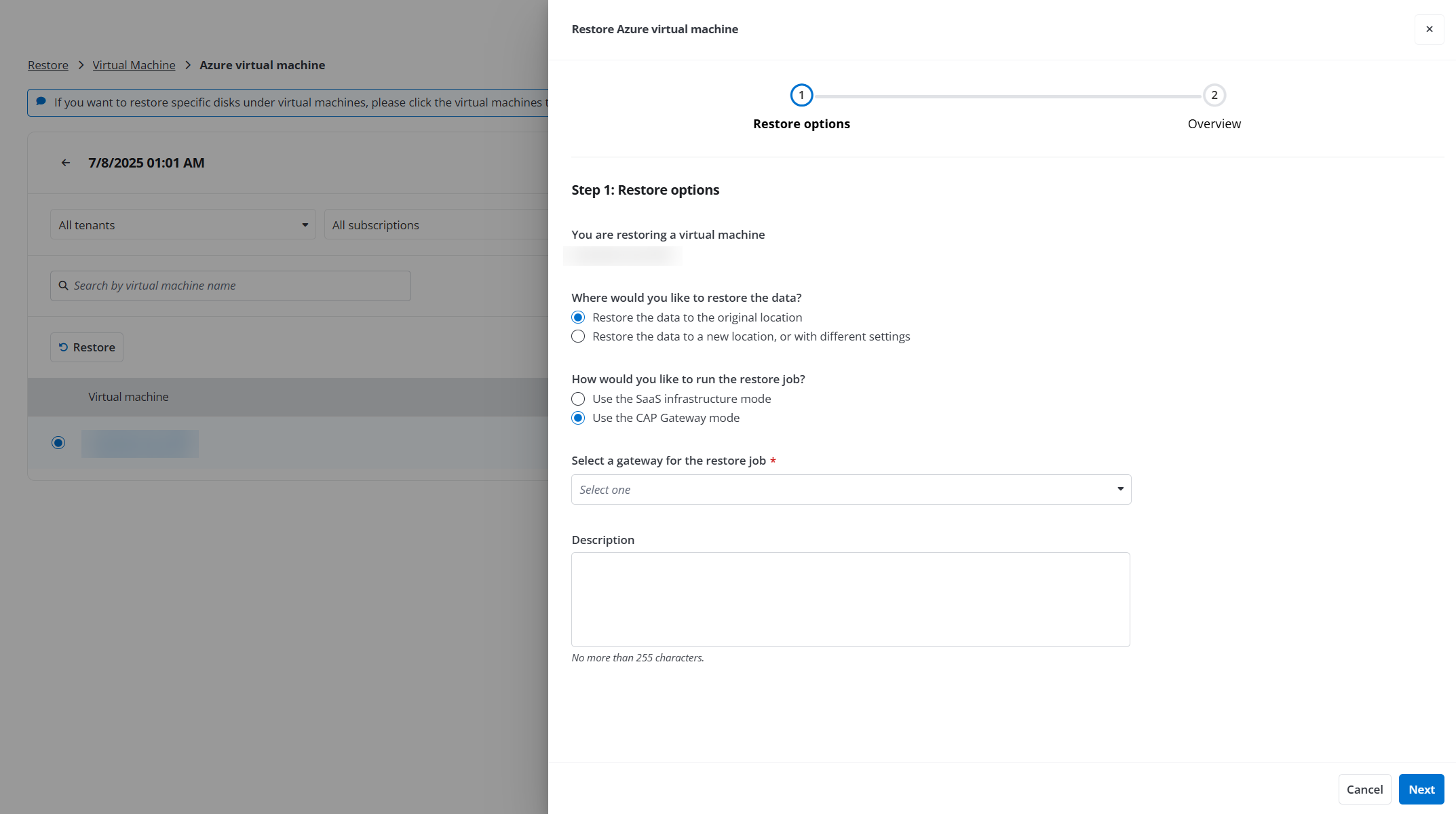Click the magnifier icon in the search field
1456x814 pixels.
(64, 286)
